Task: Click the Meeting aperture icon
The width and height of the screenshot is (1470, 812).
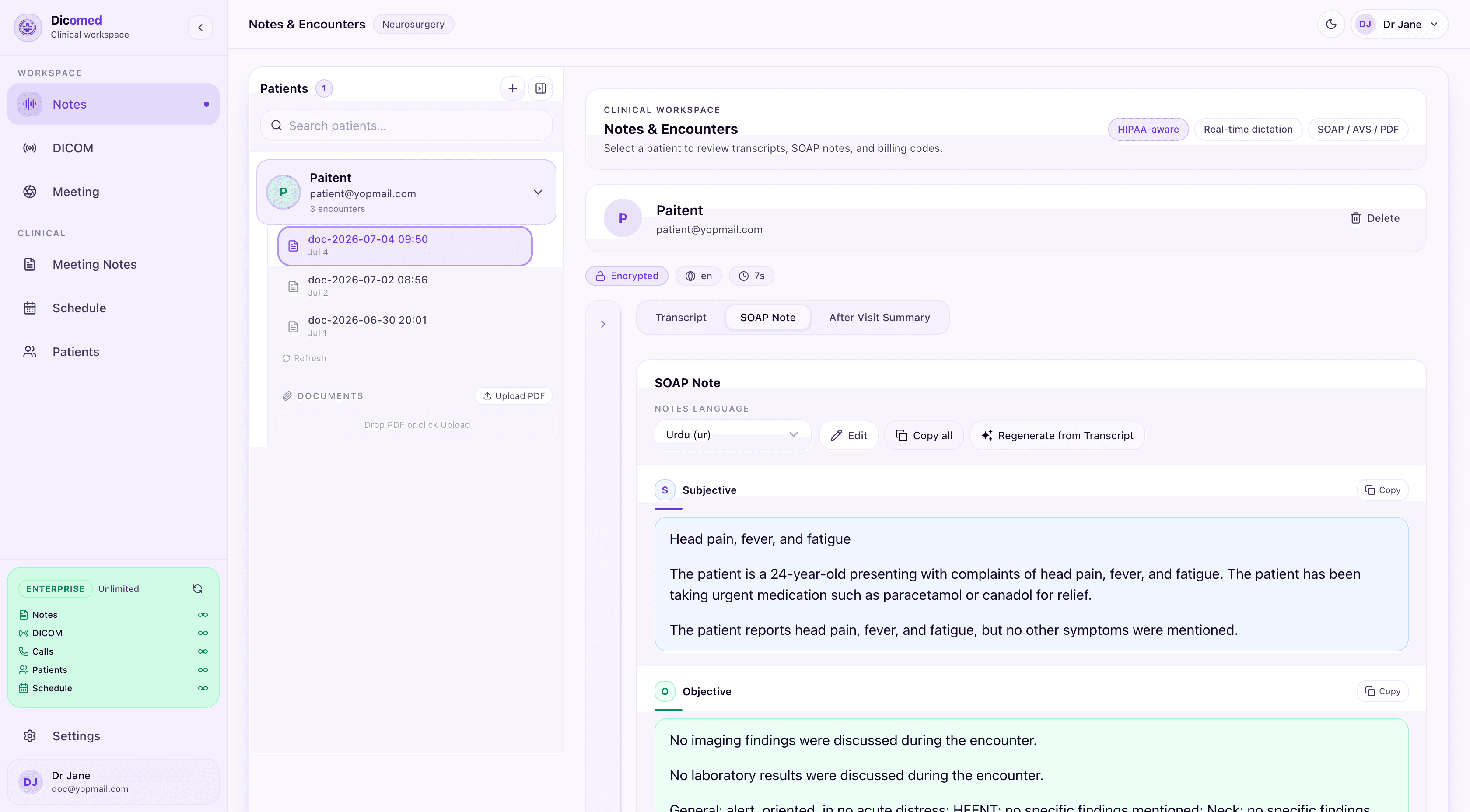Action: 30,192
